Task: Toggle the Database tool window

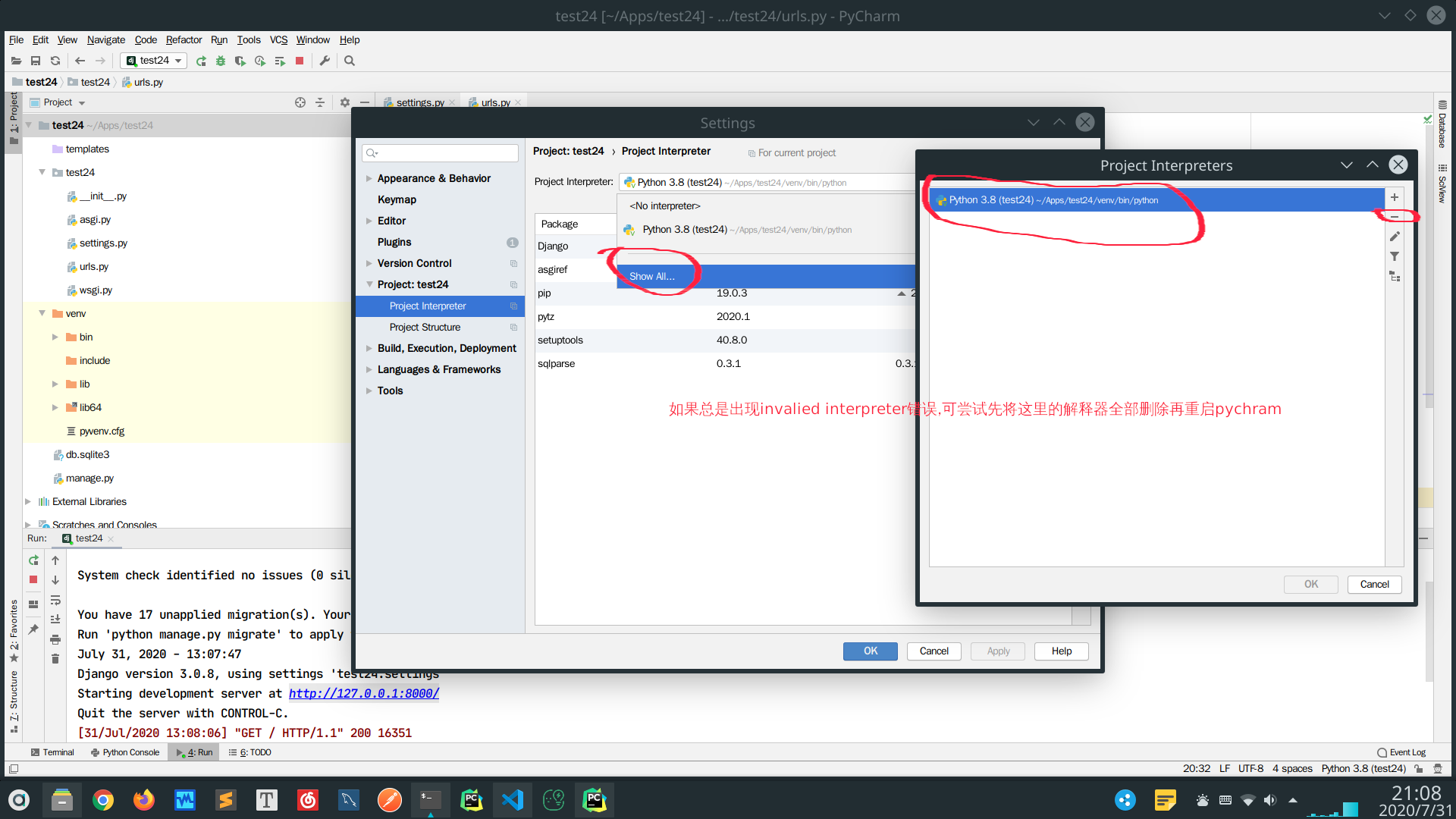Action: point(1442,124)
